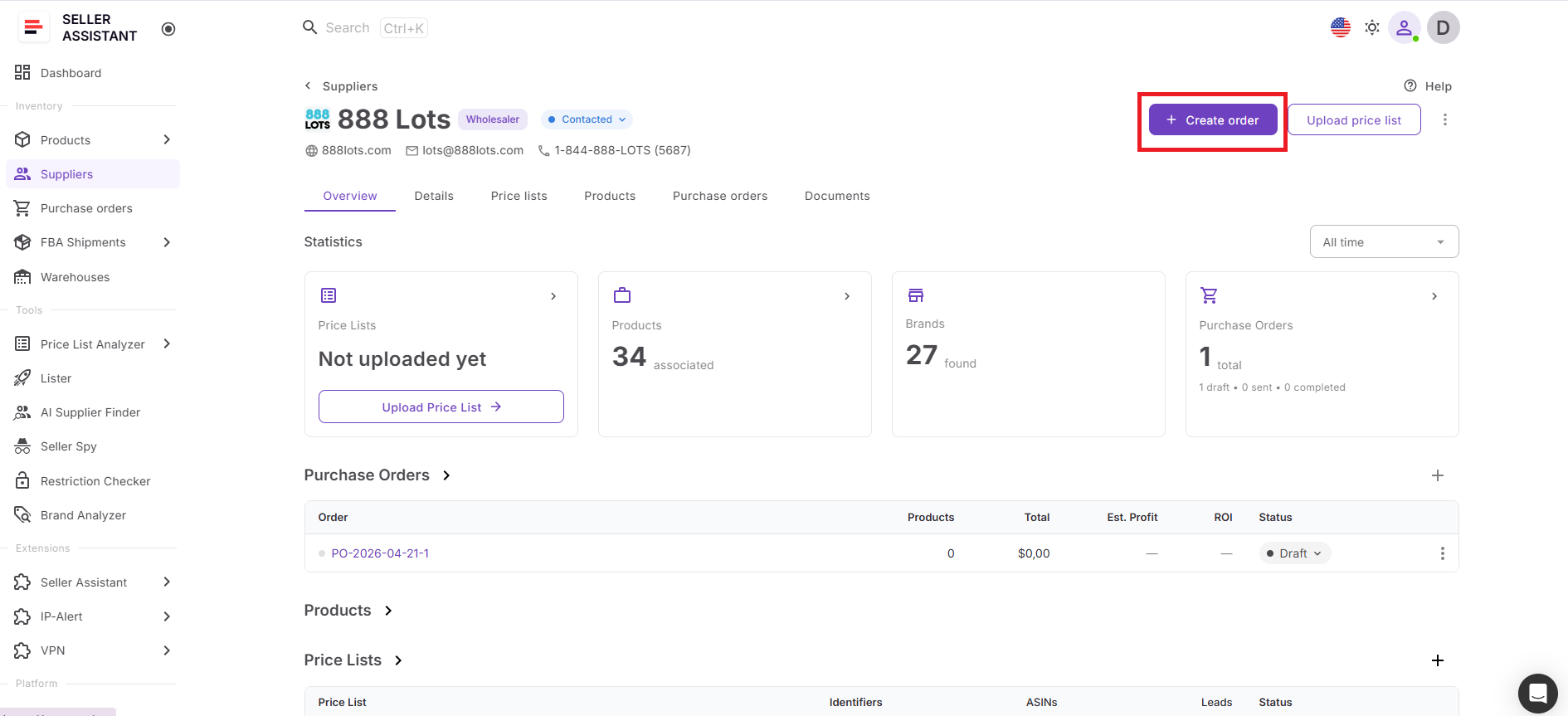Click the Seller Assistant logo icon
Viewport: 1568px width, 716px height.
coord(33,27)
